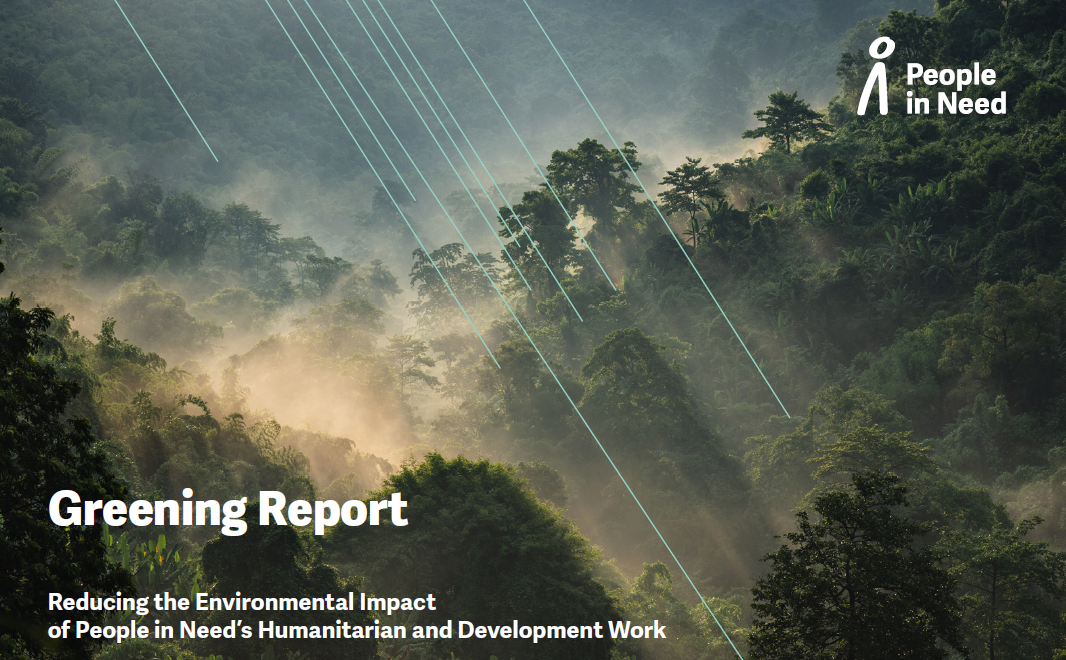Viewport: 1066px width, 660px height.
Task: Click the word "Reducing" in the subtitle
Action: click(88, 603)
